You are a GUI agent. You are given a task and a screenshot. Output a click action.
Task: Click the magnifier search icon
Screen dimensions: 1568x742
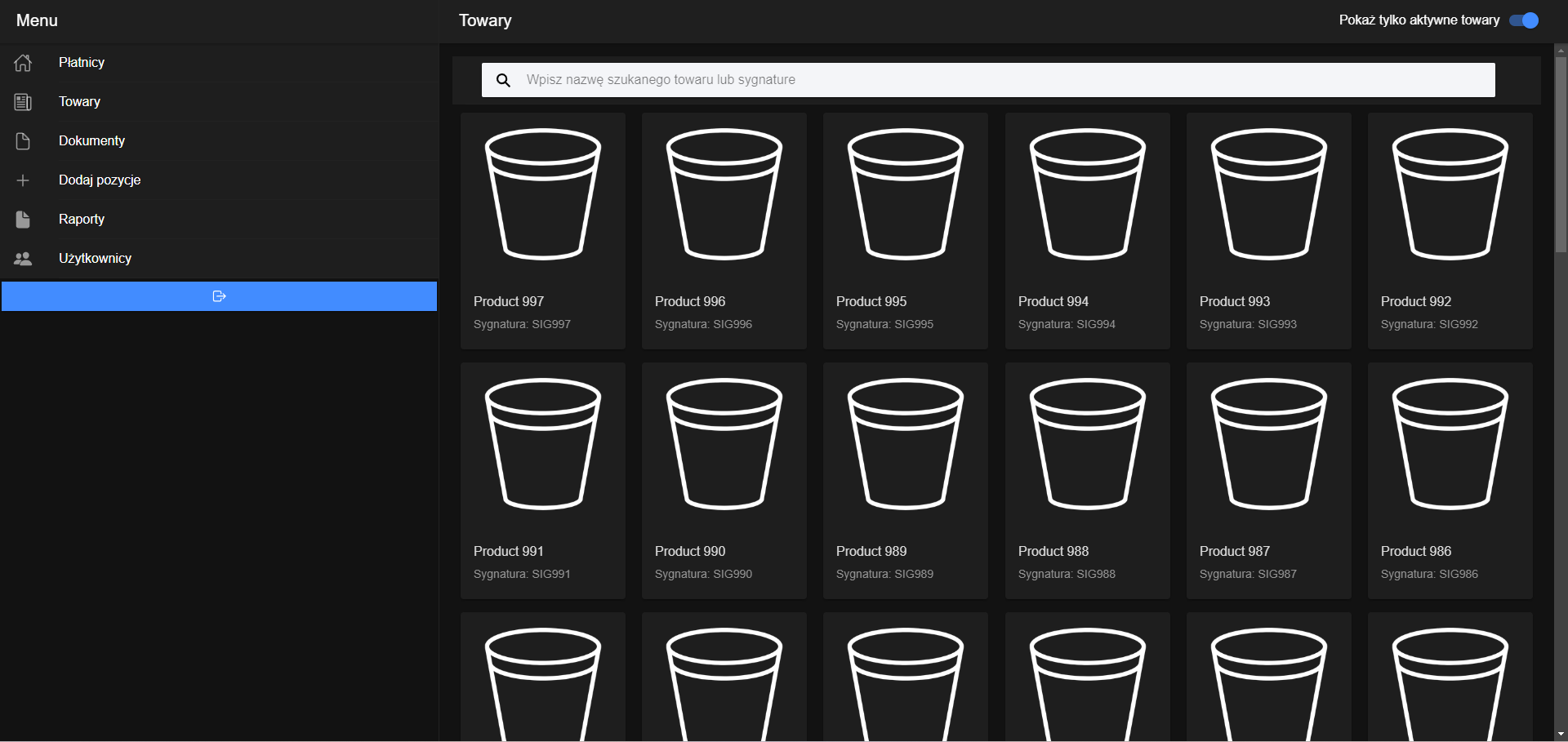tap(503, 80)
